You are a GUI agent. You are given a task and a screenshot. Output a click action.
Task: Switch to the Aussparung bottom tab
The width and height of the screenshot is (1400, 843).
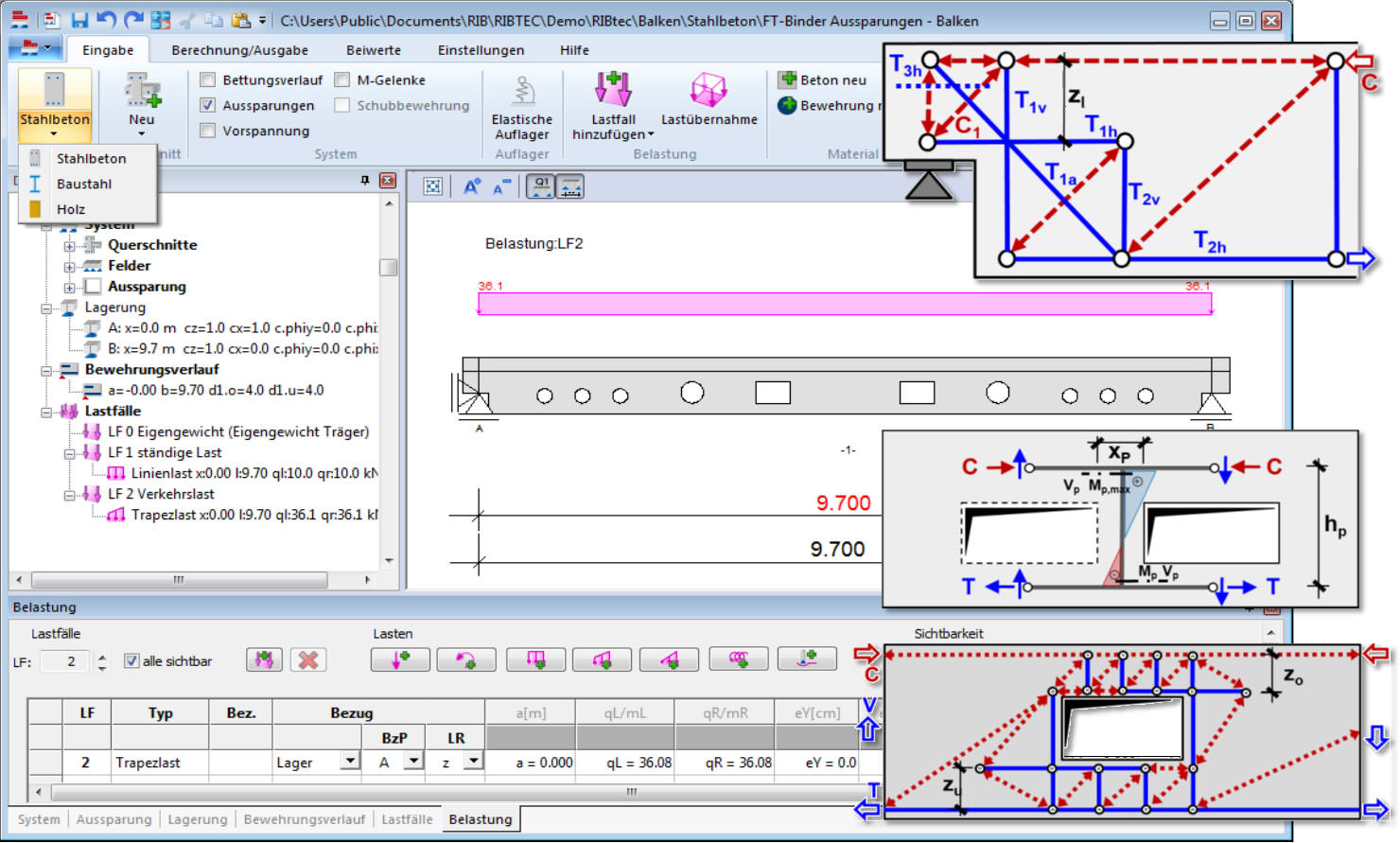point(114,819)
